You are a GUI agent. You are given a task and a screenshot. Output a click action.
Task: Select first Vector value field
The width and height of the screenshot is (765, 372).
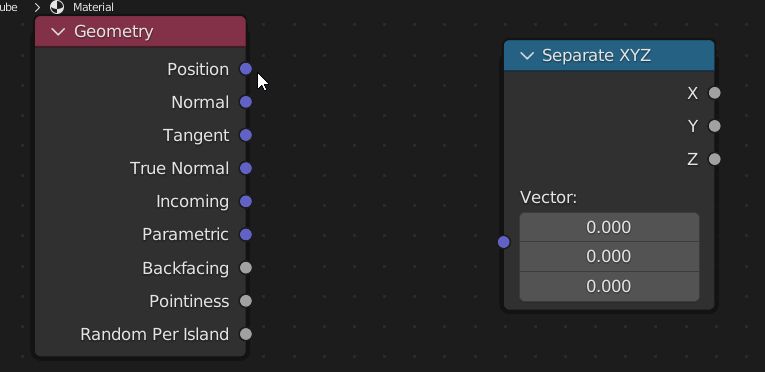coord(609,227)
